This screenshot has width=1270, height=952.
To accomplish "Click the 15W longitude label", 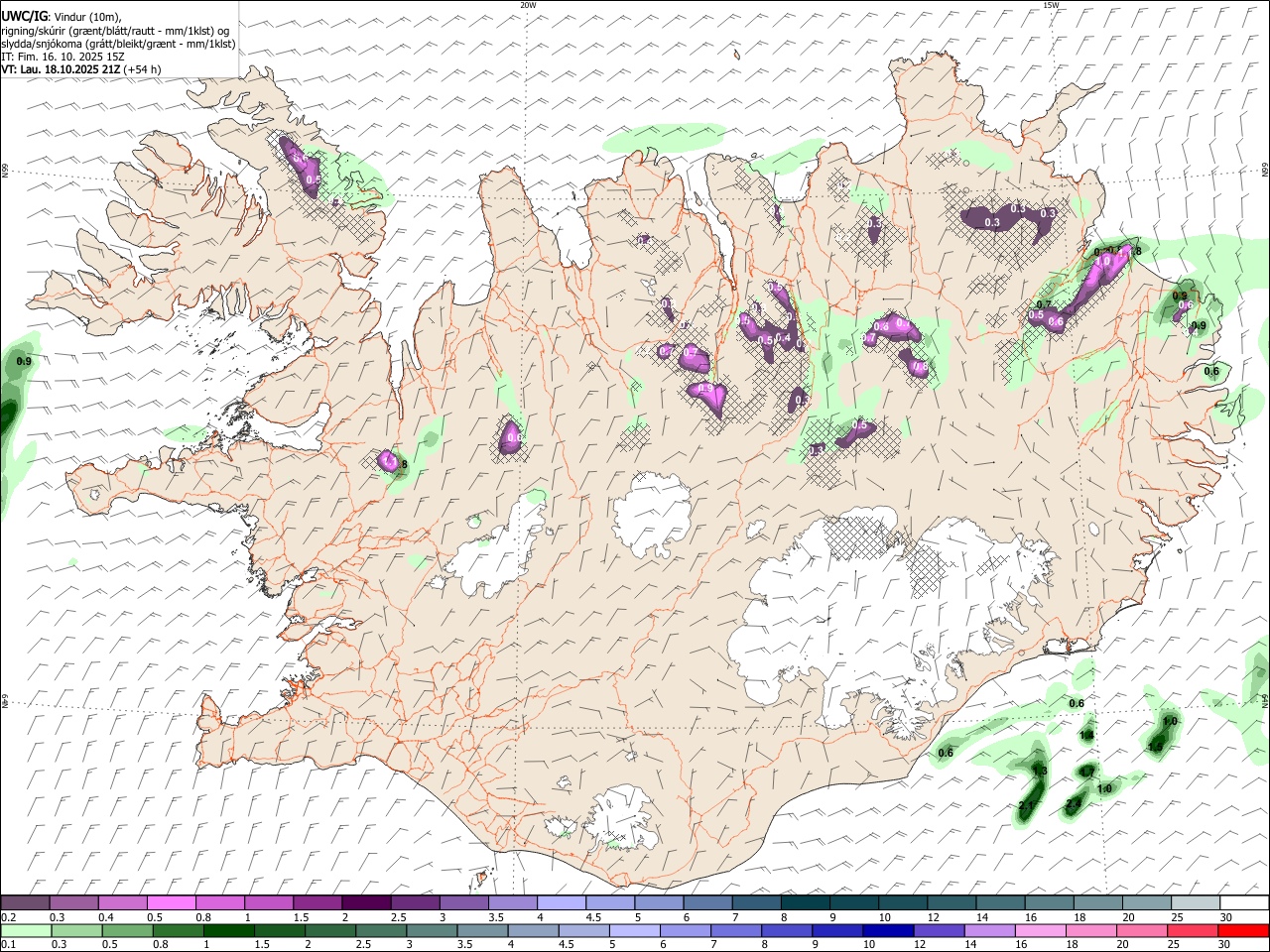I will pos(1051,5).
